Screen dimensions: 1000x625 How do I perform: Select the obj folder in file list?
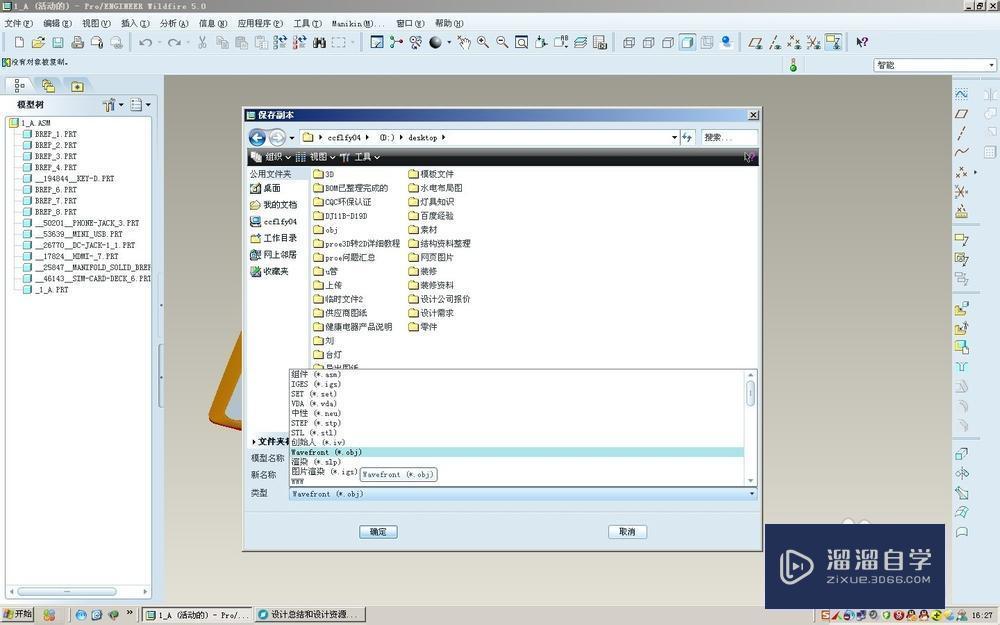click(x=326, y=230)
